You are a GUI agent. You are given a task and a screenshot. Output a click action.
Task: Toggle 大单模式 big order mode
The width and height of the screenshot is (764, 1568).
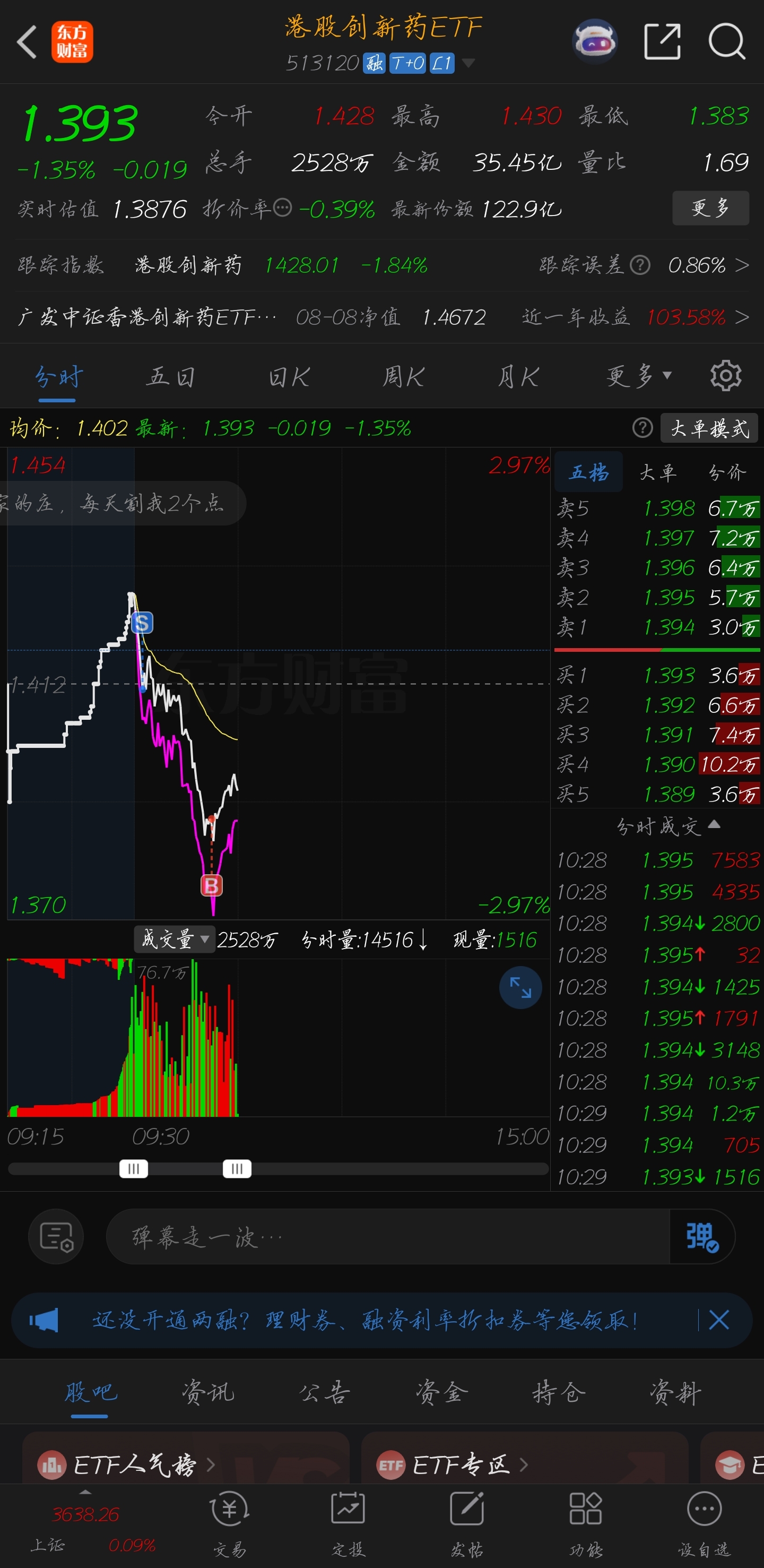pos(710,428)
